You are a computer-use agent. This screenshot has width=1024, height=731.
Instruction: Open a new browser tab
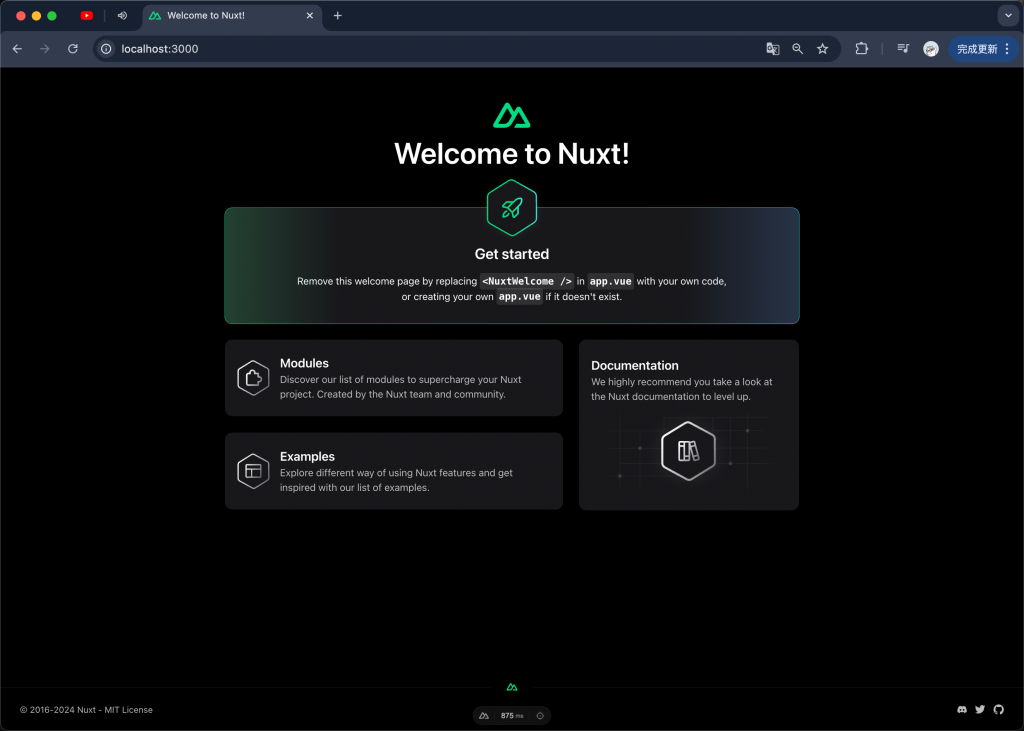coord(338,16)
